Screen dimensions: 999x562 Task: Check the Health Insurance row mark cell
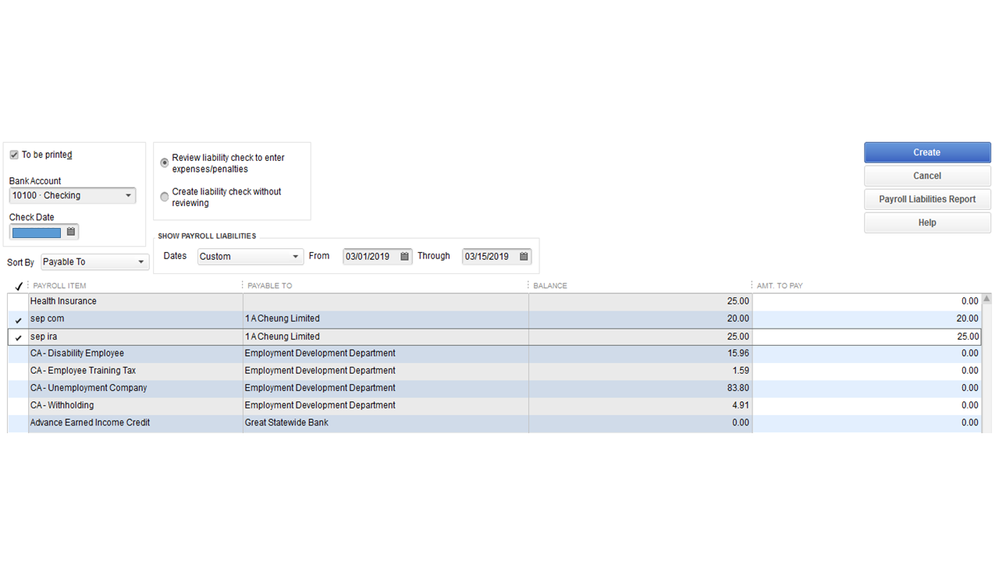click(x=18, y=301)
